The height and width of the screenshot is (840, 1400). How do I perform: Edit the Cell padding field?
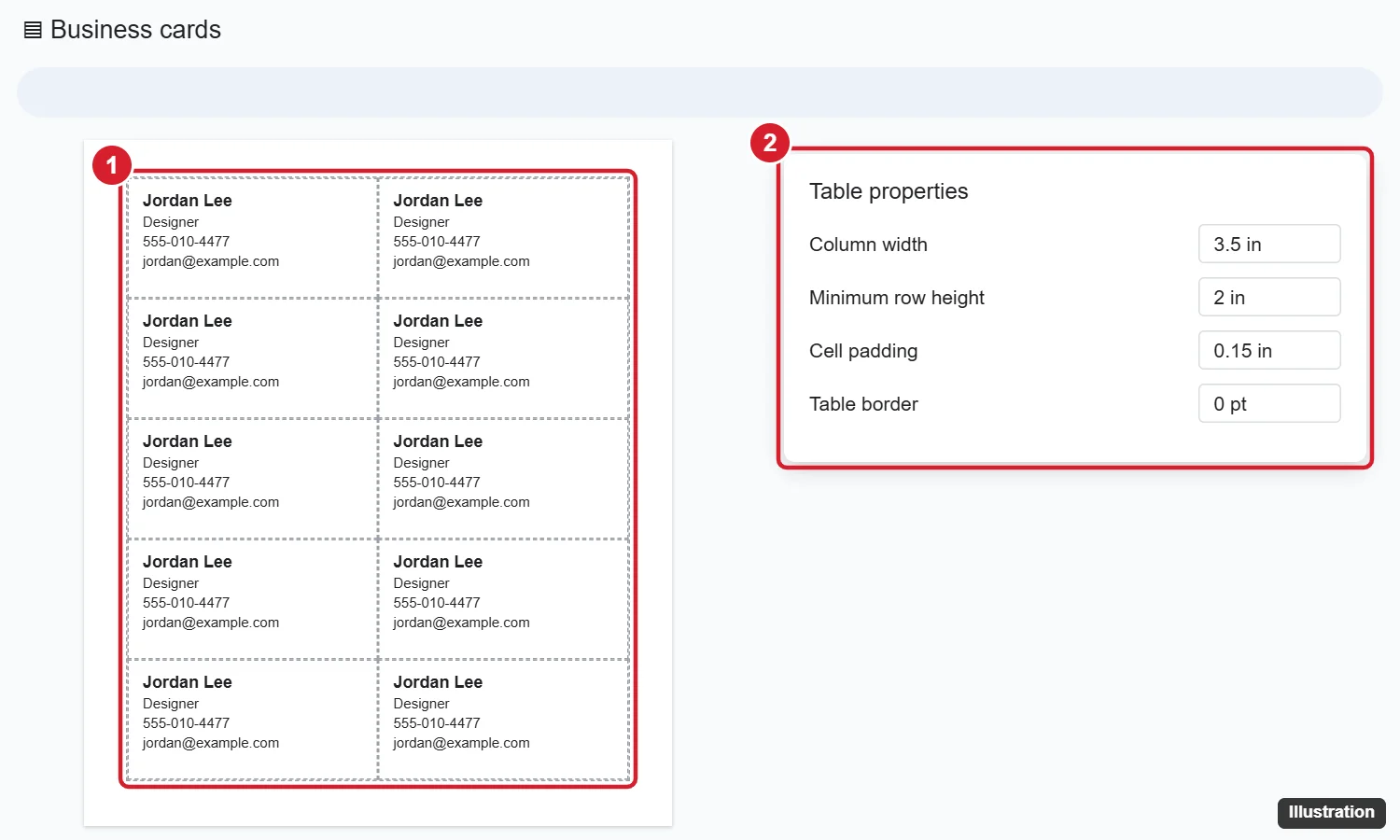click(1269, 351)
